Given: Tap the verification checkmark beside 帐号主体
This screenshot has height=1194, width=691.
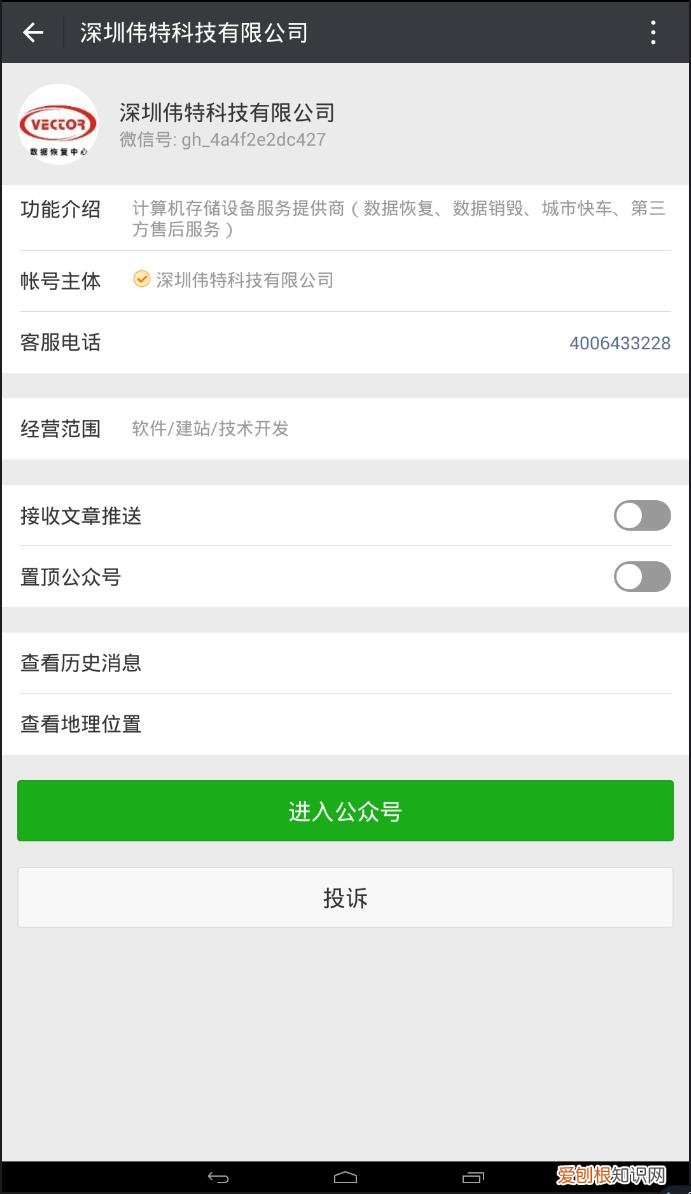Looking at the screenshot, I should point(141,279).
